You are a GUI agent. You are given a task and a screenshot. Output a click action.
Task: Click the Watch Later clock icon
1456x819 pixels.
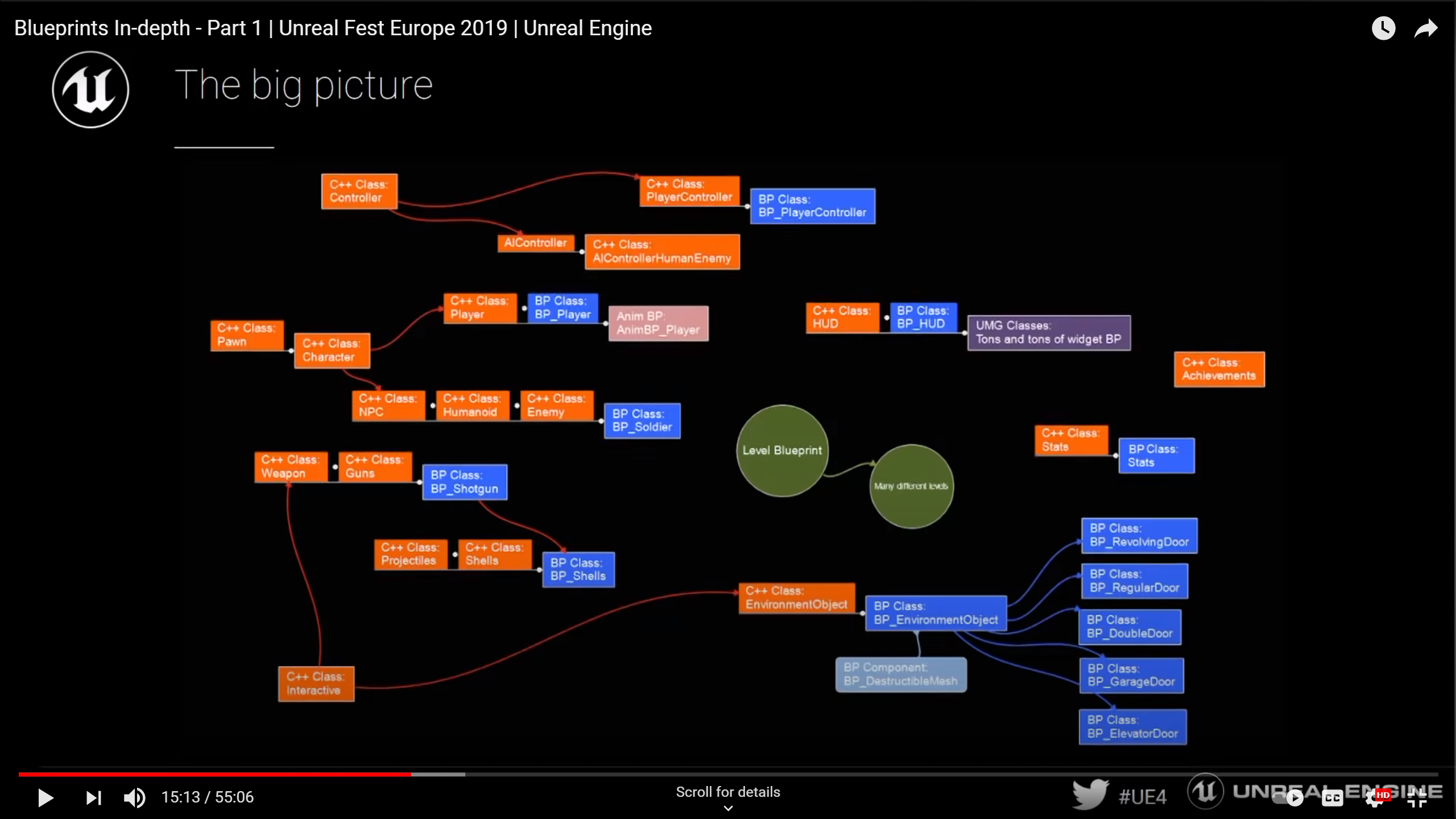1383,28
